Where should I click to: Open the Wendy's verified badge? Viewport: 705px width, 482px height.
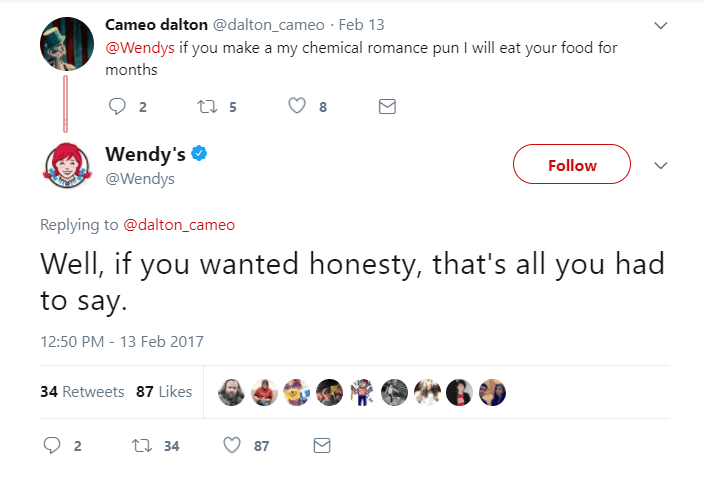199,155
